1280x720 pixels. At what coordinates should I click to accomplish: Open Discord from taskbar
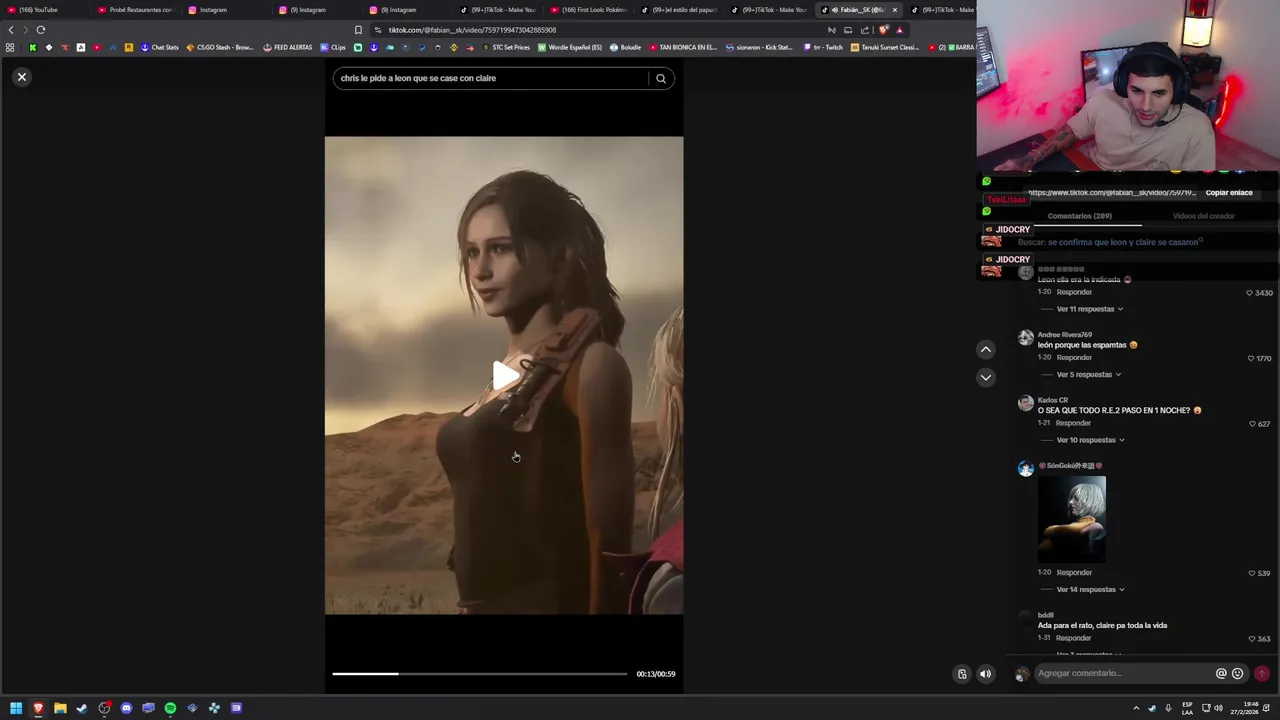[126, 708]
